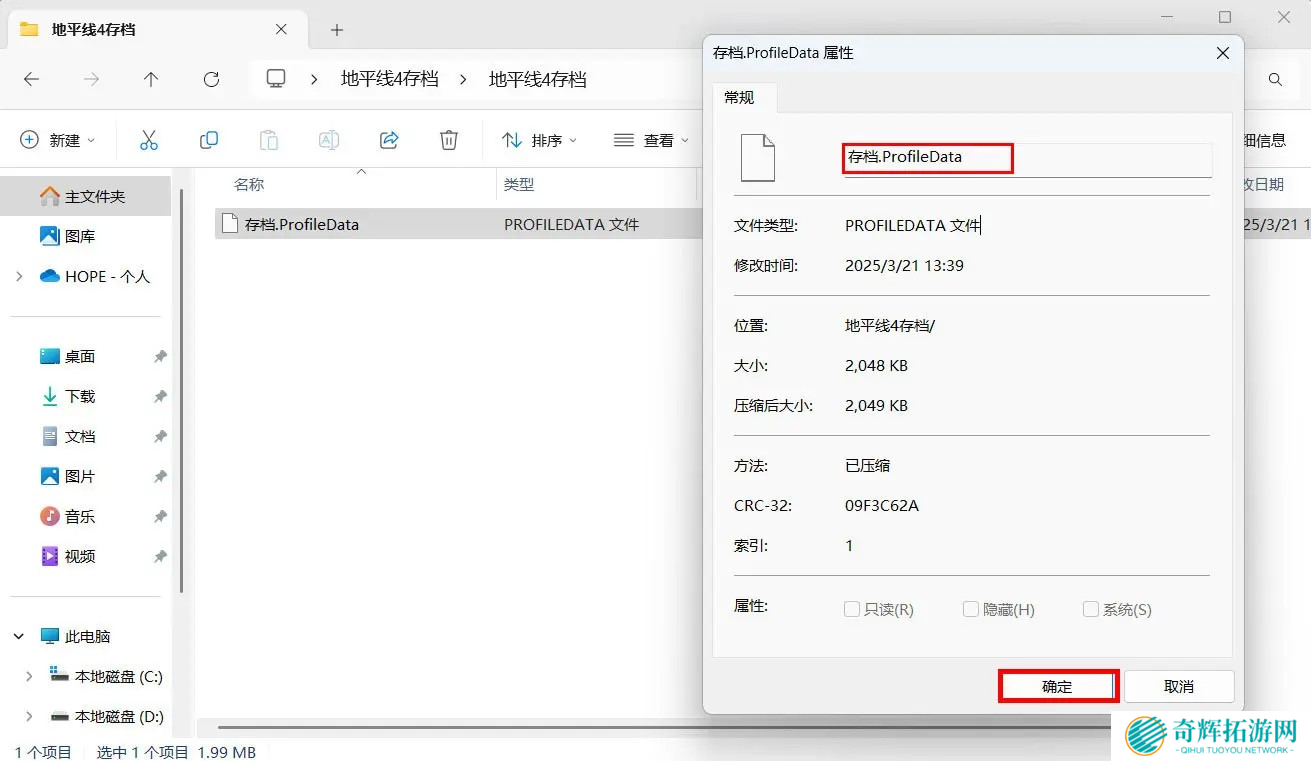This screenshot has width=1311, height=761.
Task: Open the 新建 menu
Action: coord(58,140)
